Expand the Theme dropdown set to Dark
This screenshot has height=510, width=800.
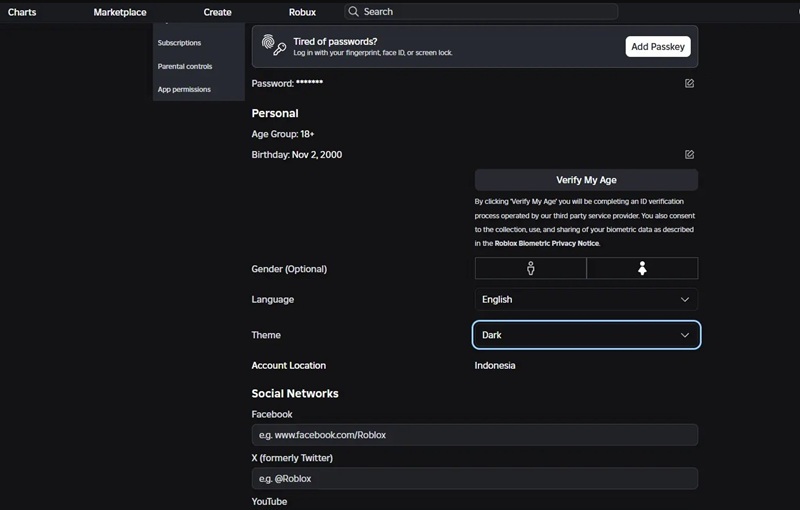pyautogui.click(x=586, y=335)
